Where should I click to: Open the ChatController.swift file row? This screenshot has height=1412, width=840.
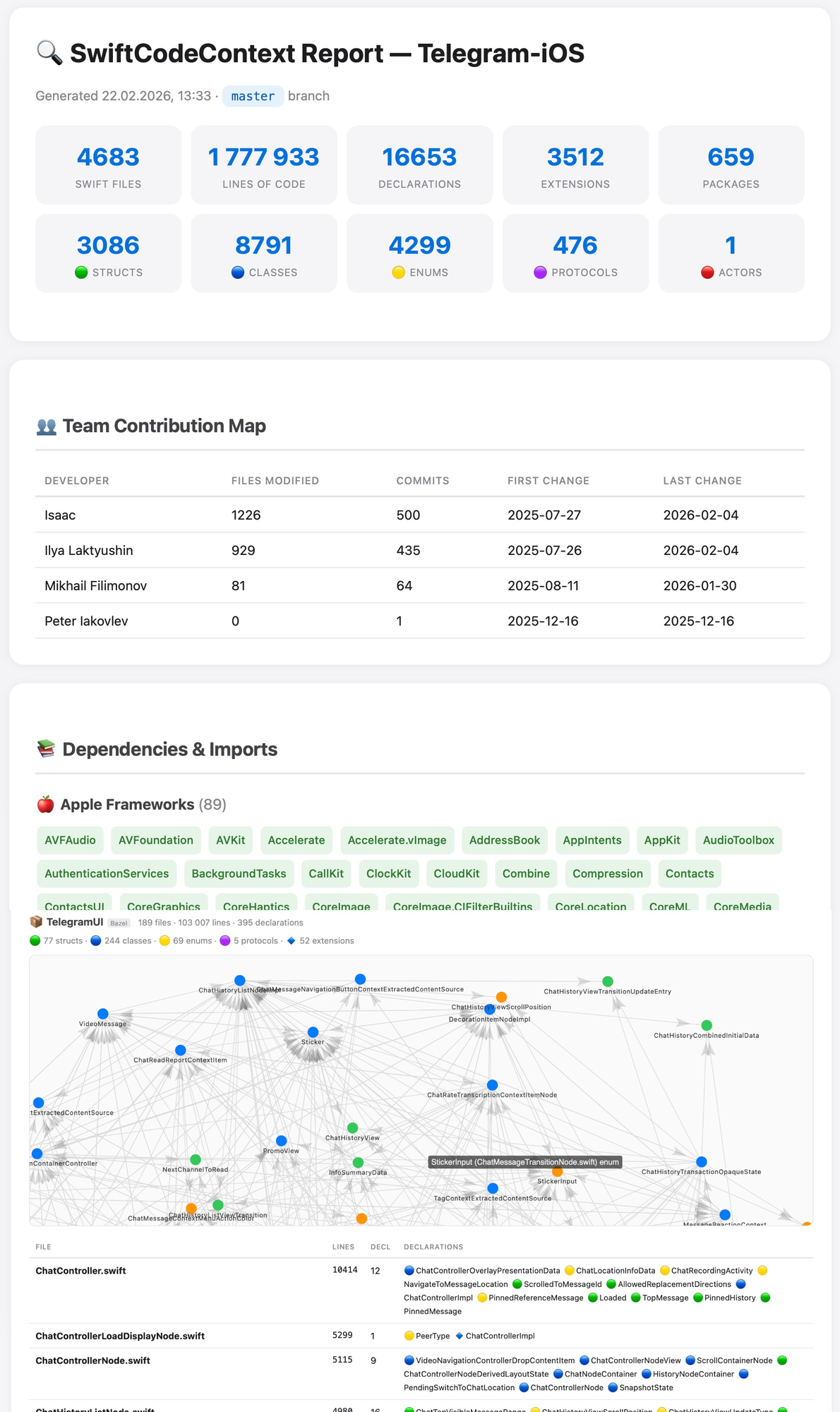421,1291
